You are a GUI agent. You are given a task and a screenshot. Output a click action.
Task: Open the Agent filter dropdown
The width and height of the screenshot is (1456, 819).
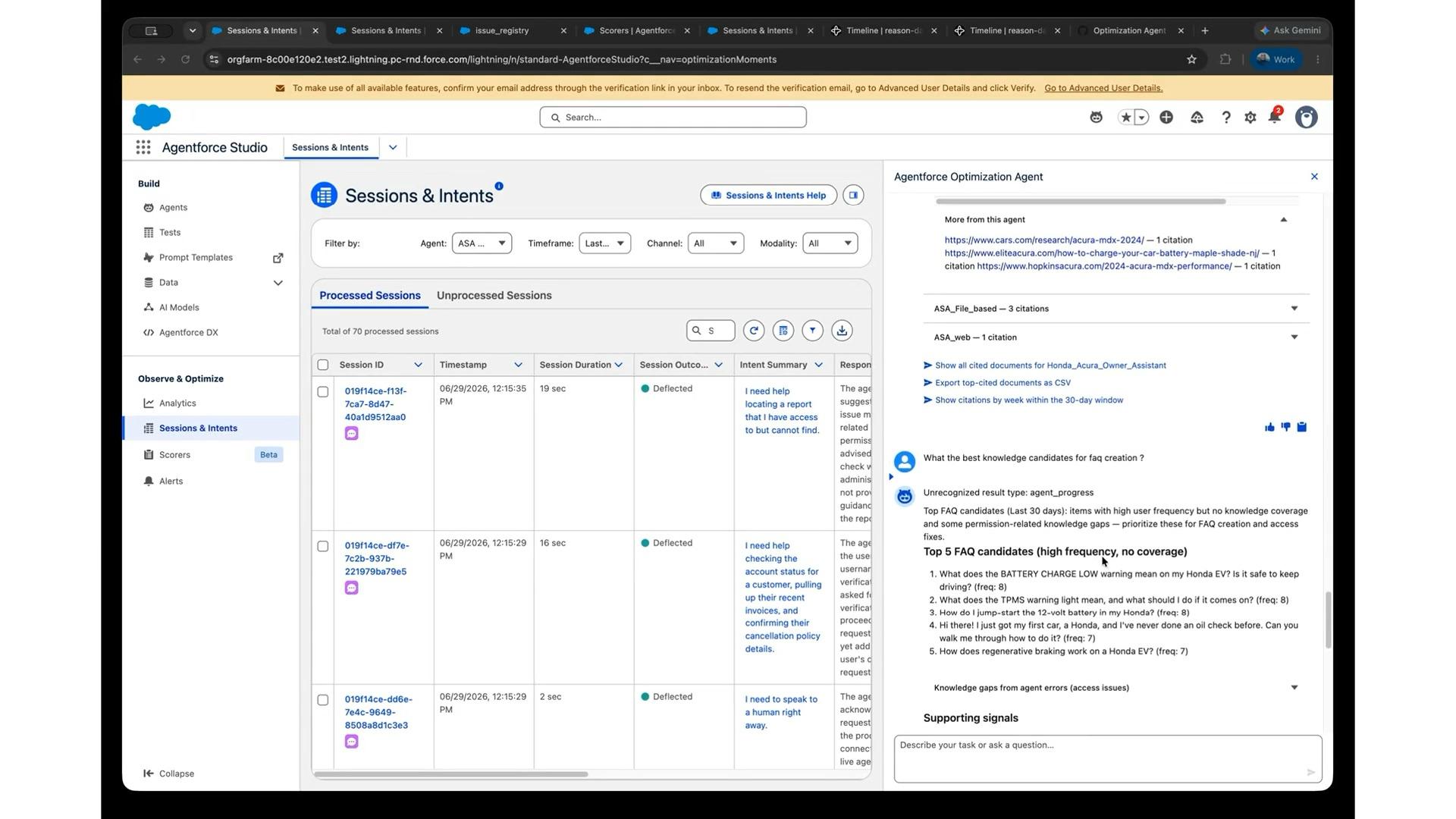click(482, 243)
